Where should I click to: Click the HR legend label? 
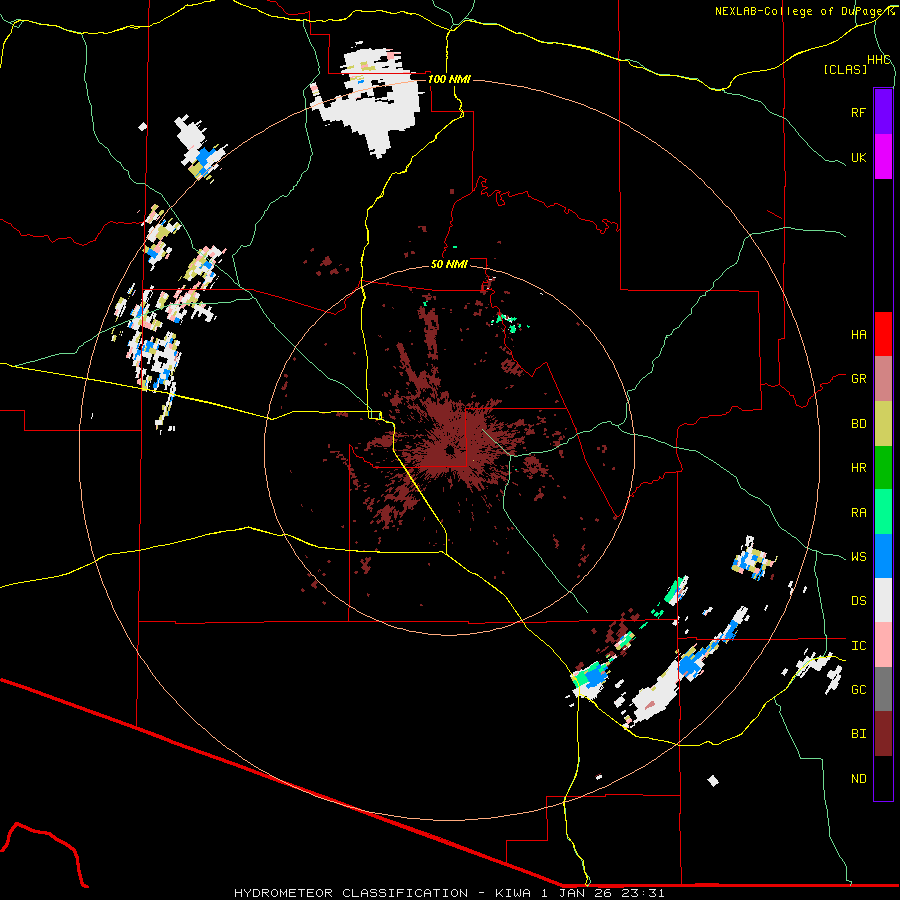tap(858, 468)
